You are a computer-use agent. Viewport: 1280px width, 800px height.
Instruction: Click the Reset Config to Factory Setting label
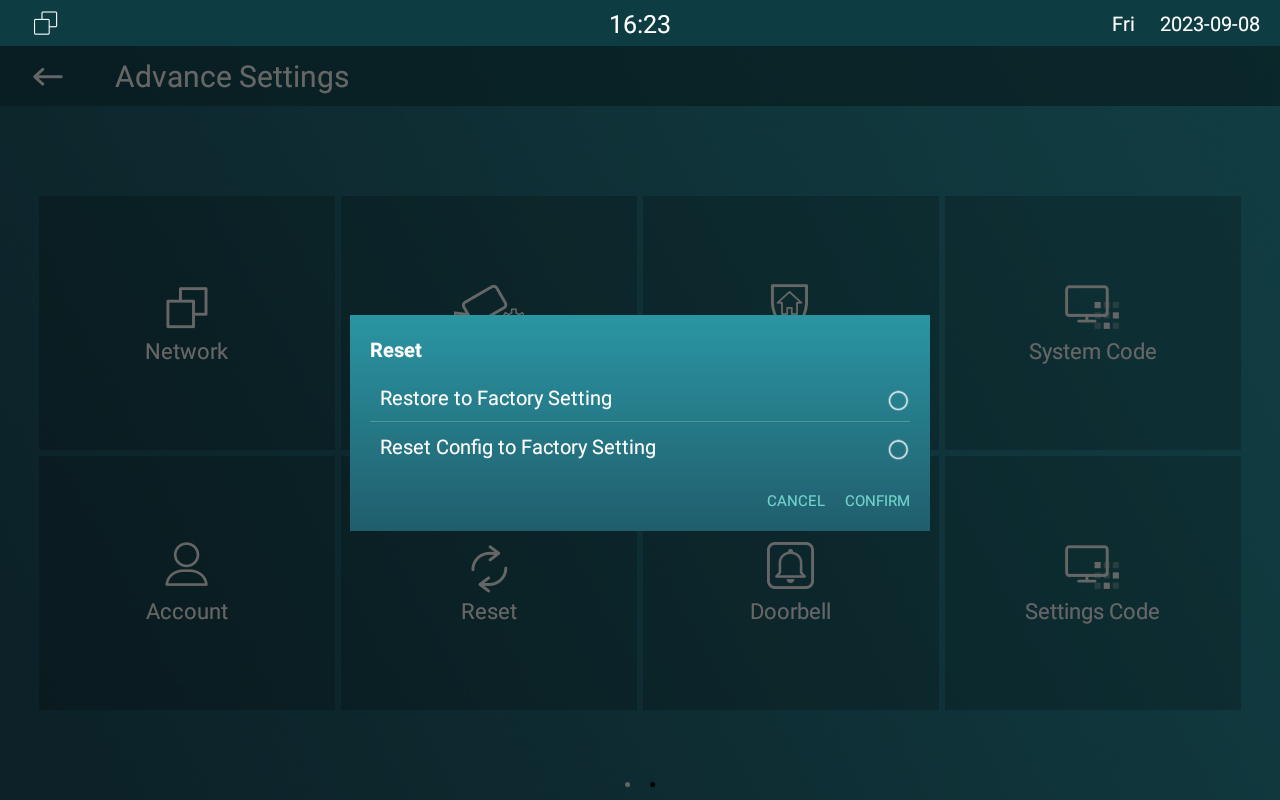518,447
